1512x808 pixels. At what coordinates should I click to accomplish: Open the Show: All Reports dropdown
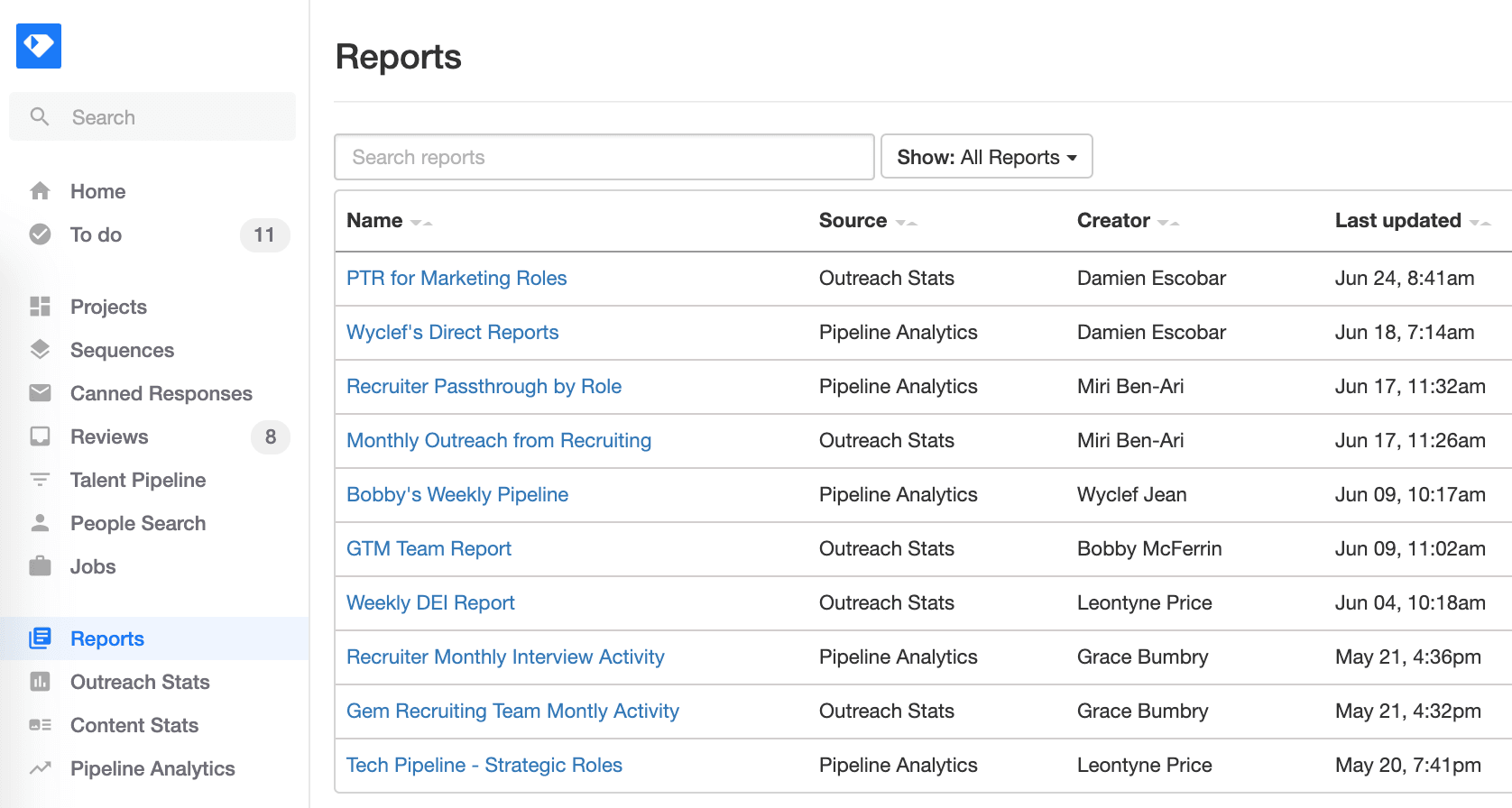coord(986,157)
